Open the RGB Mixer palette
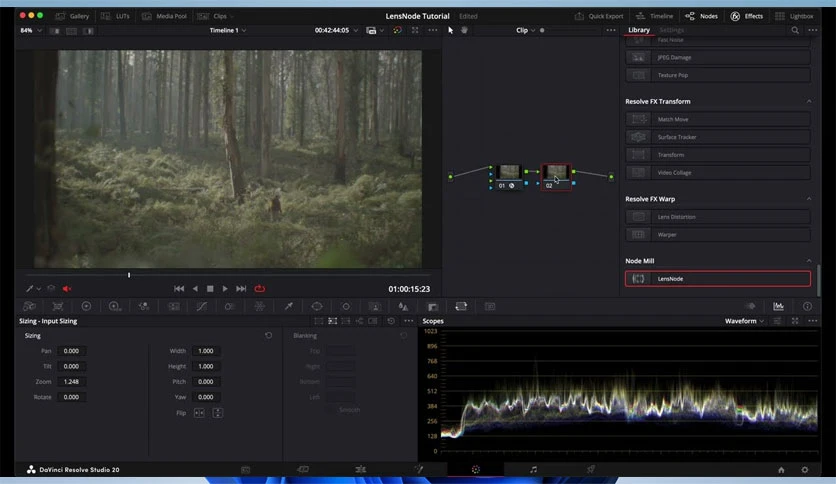Viewport: 836px width, 484px height. pos(143,306)
